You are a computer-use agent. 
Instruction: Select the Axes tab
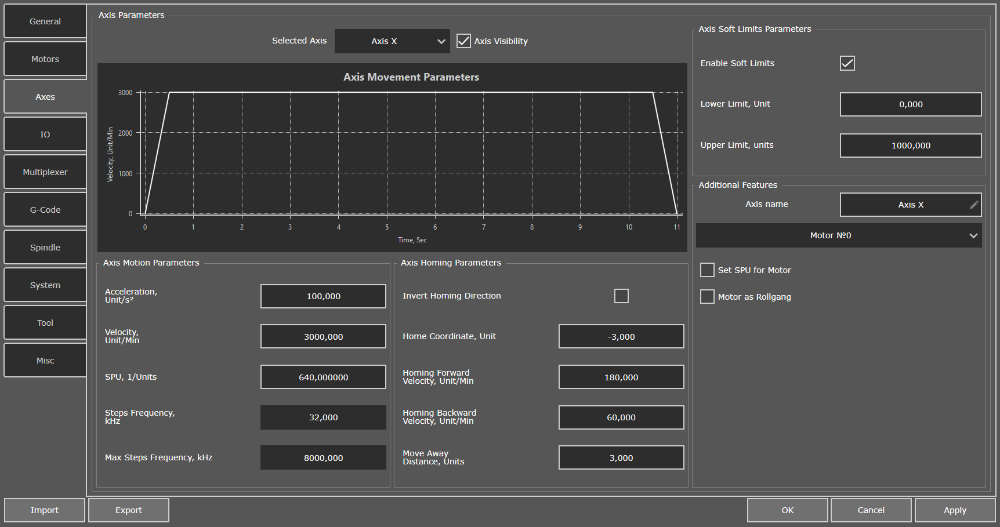point(45,97)
